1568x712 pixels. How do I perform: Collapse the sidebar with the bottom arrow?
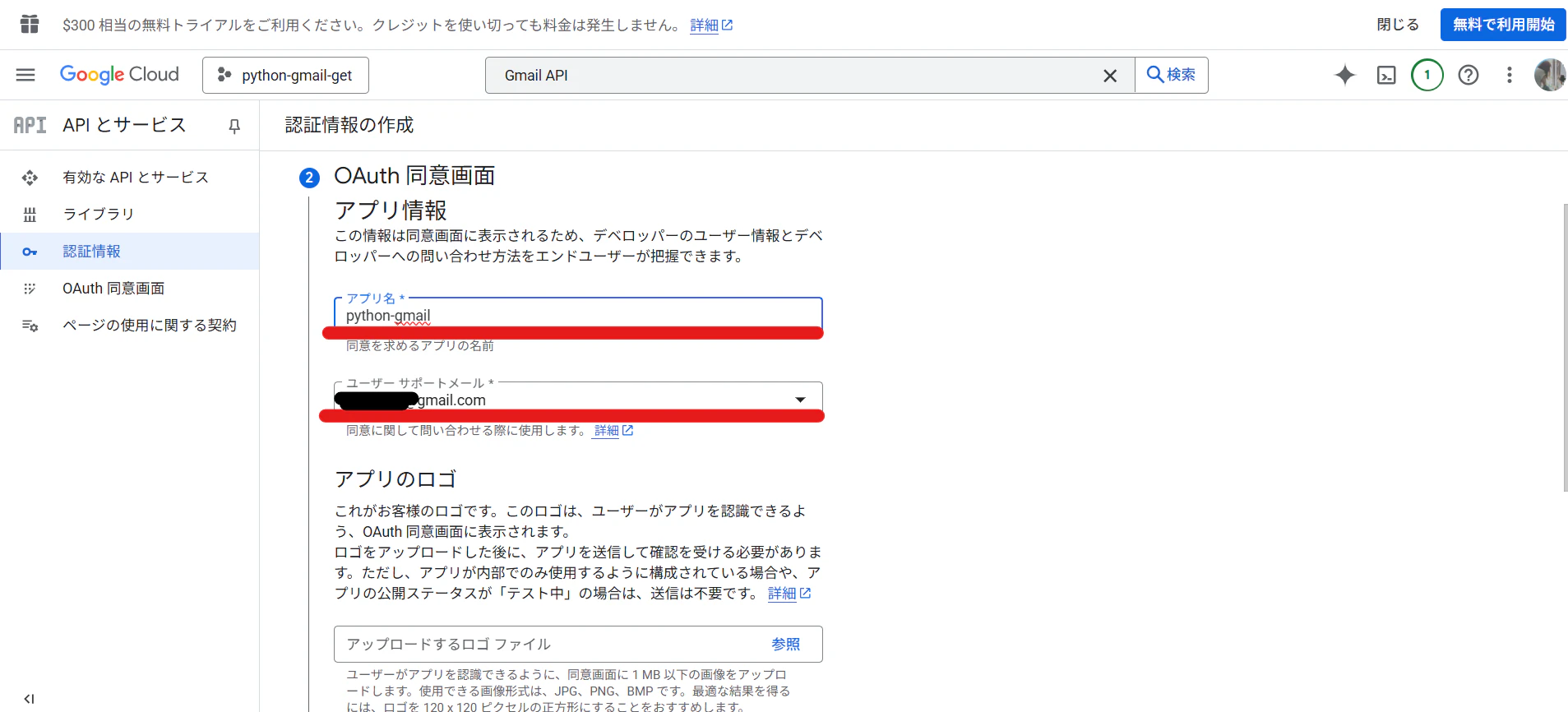tap(30, 699)
